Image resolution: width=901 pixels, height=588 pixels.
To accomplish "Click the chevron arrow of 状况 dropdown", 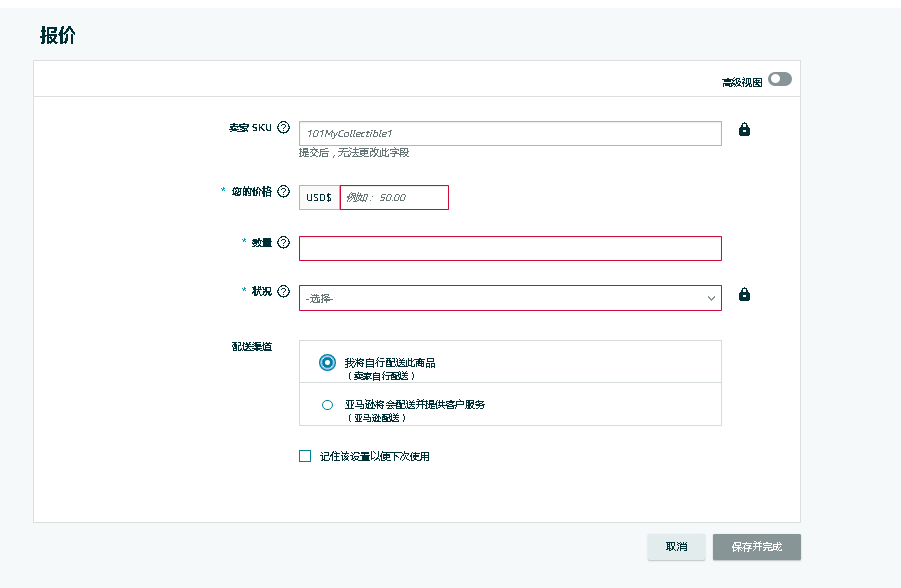I will click(711, 298).
